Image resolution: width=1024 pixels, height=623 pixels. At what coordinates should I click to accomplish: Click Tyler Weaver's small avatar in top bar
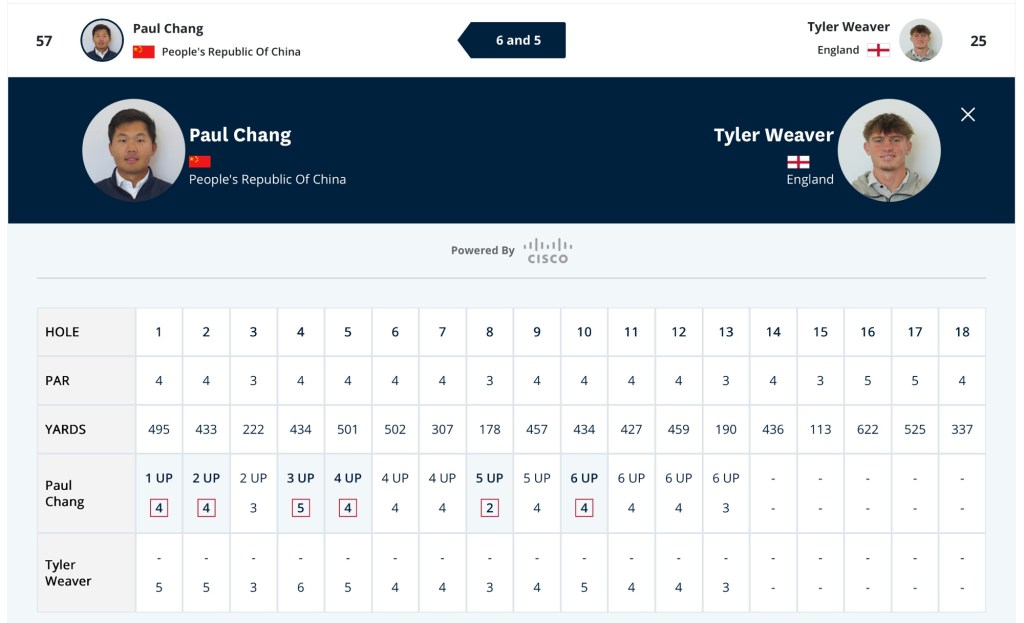(x=920, y=40)
